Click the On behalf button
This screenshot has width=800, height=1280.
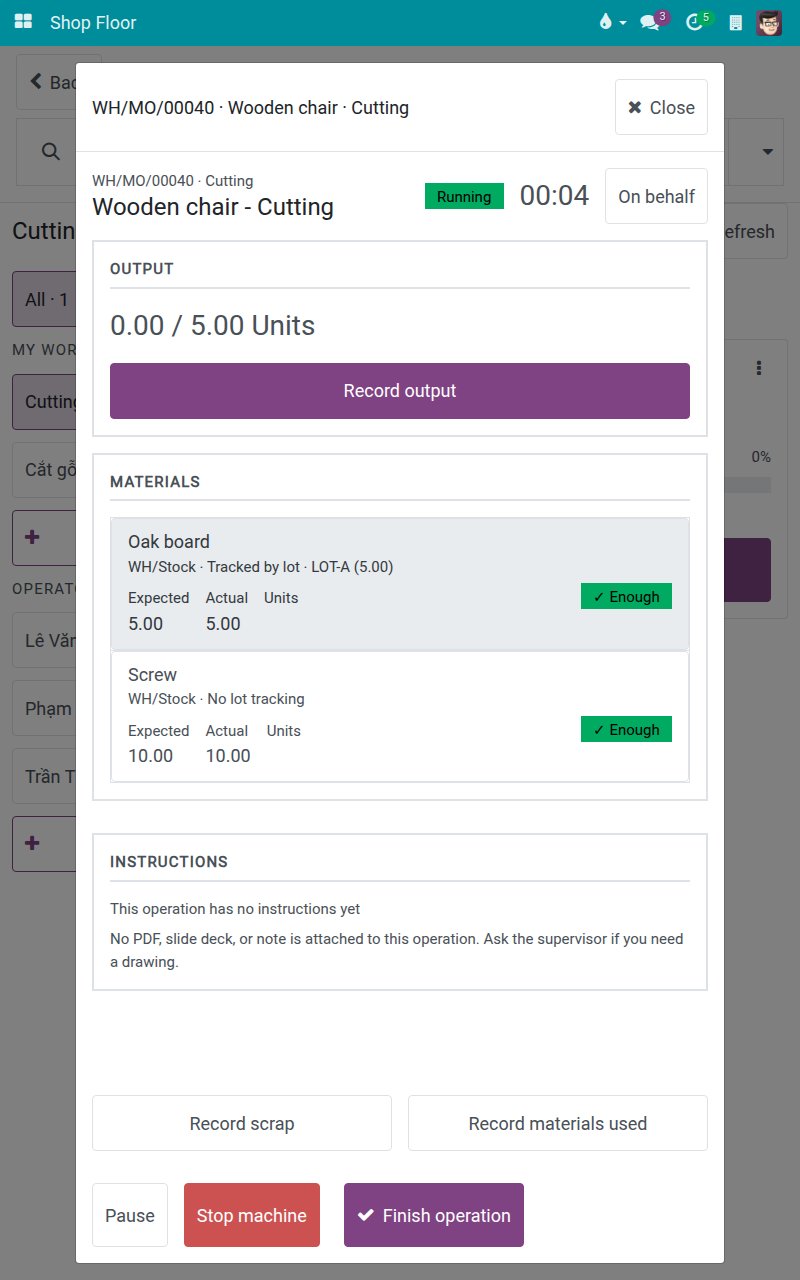click(x=656, y=196)
